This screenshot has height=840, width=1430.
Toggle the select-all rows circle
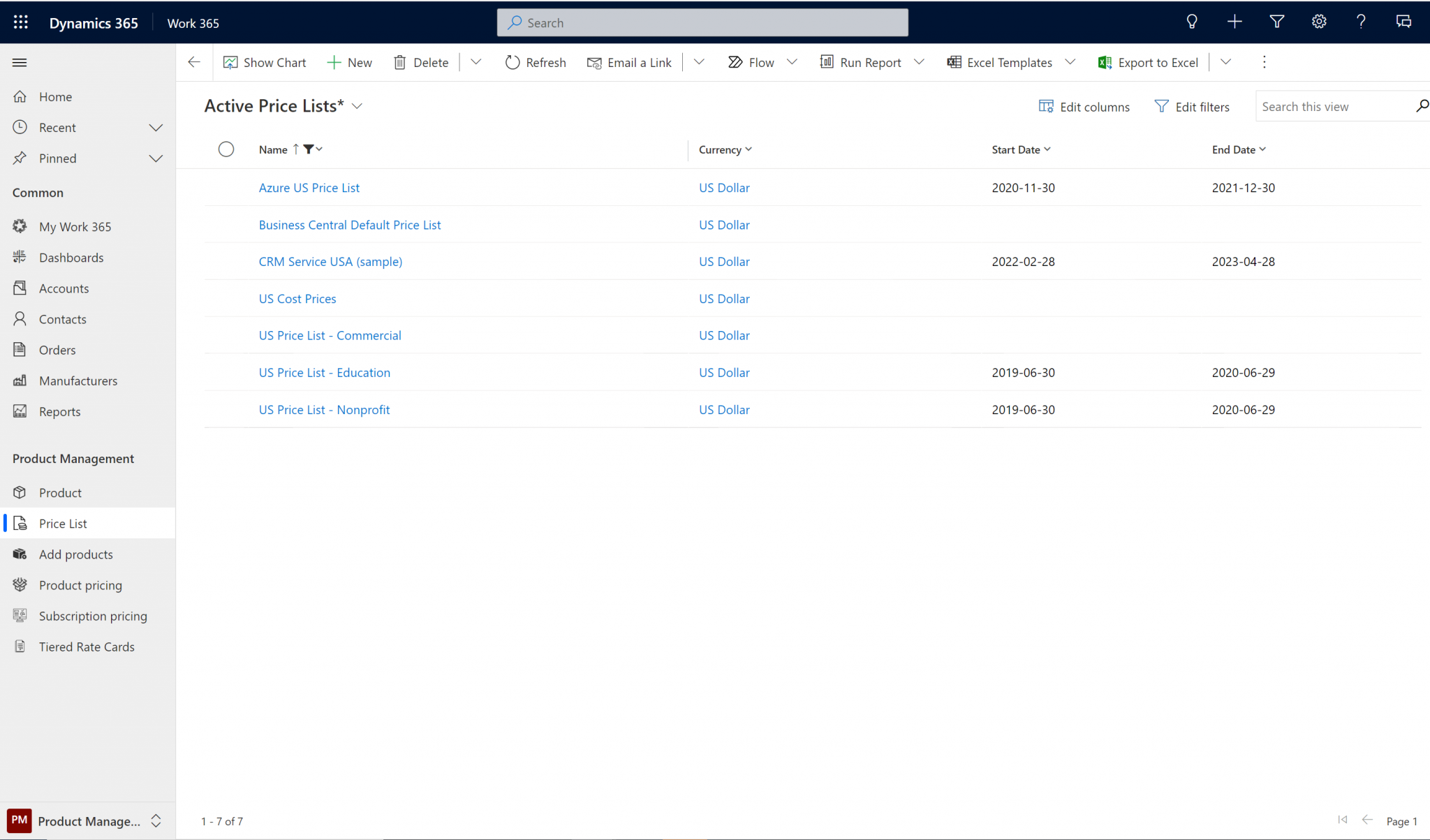click(x=226, y=149)
